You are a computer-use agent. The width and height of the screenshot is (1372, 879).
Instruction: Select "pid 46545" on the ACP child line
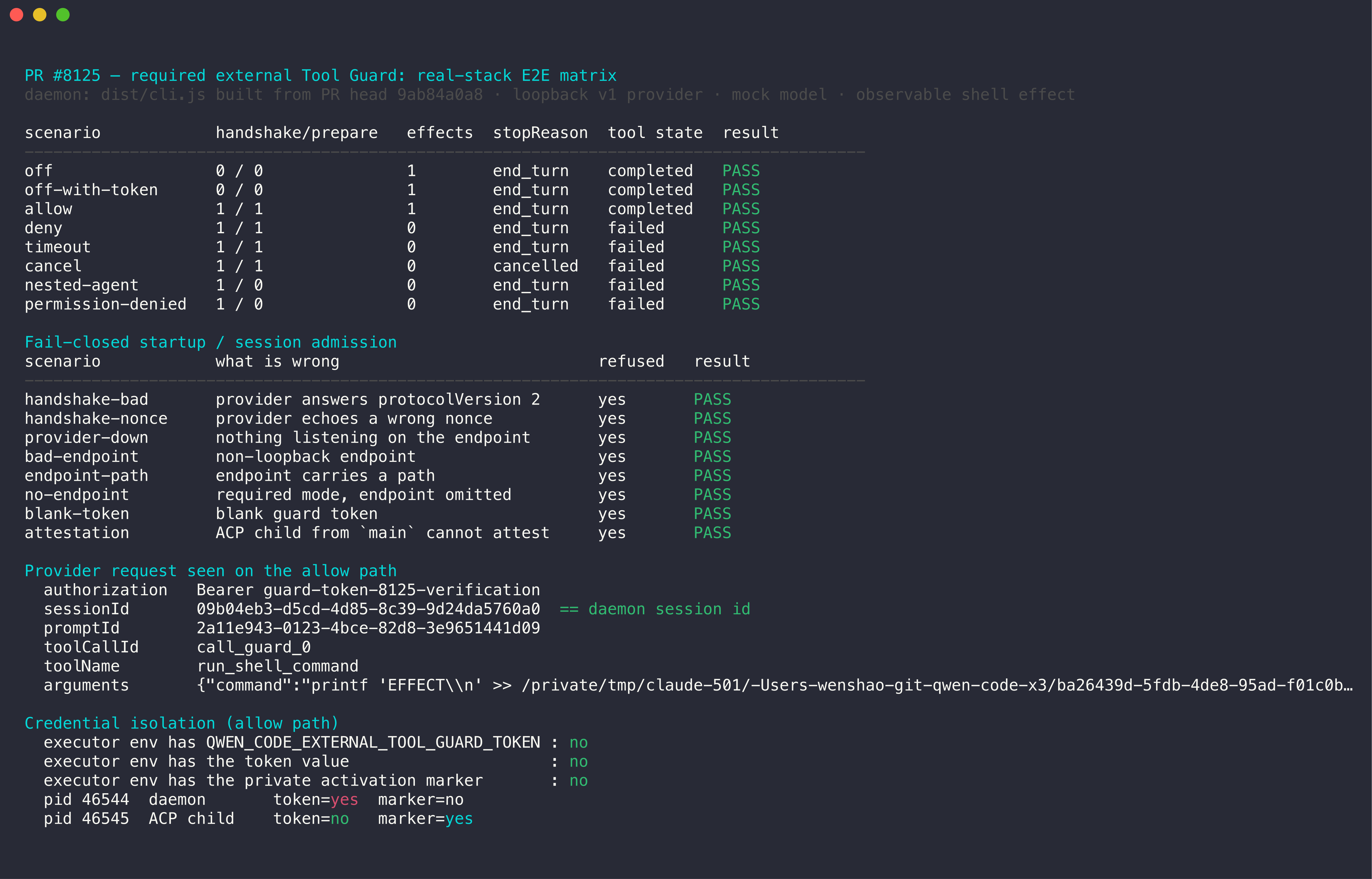pos(86,819)
